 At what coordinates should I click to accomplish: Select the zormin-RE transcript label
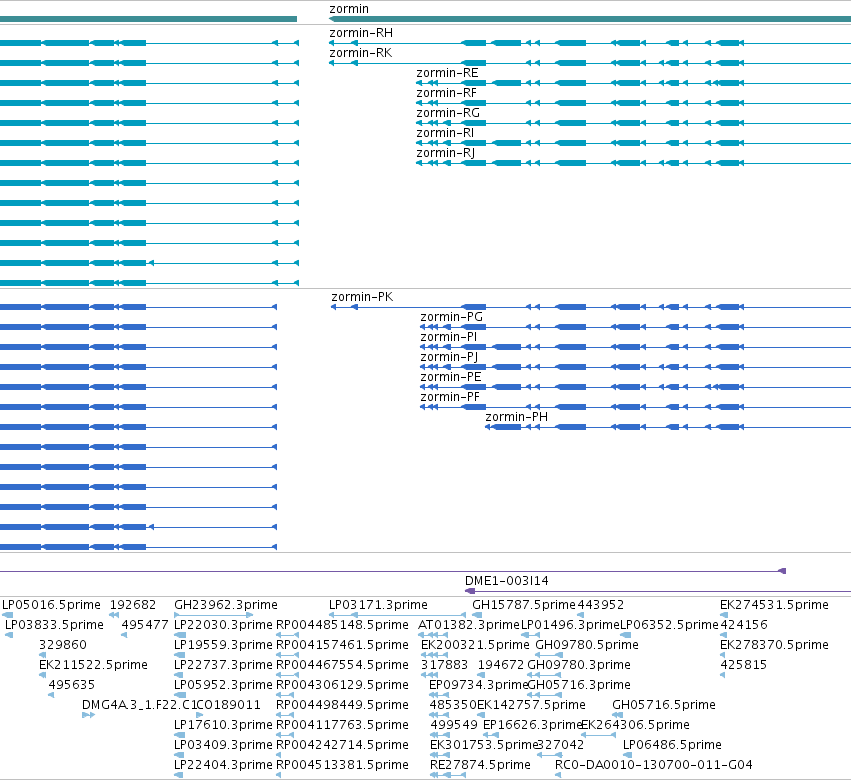pyautogui.click(x=447, y=73)
